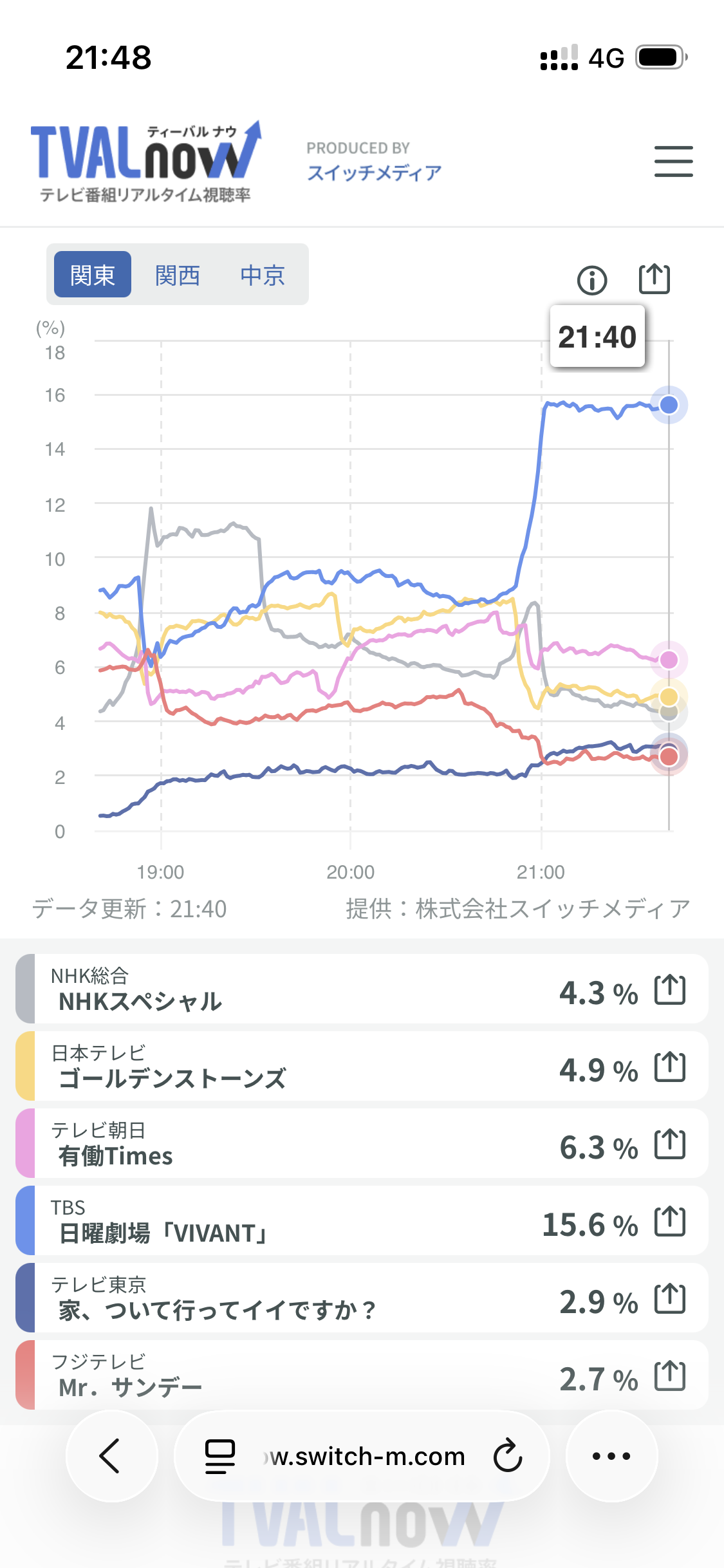Image resolution: width=724 pixels, height=1568 pixels.
Task: Share the 家、ついて行ってイイですか？ rating
Action: (x=670, y=1298)
